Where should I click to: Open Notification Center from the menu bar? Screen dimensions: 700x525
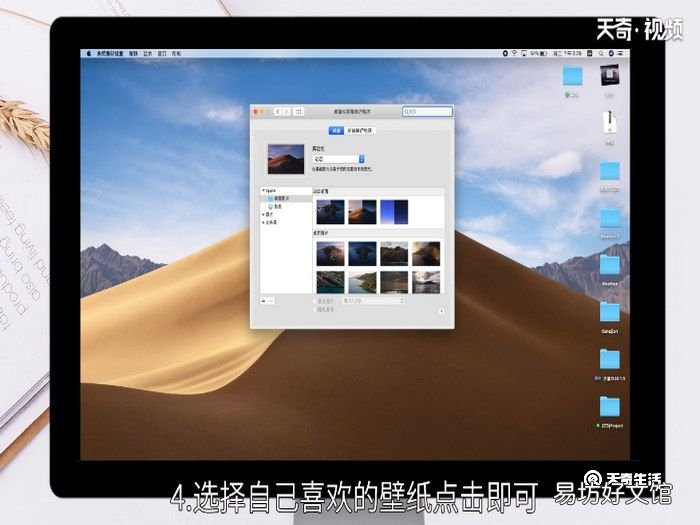click(x=620, y=53)
